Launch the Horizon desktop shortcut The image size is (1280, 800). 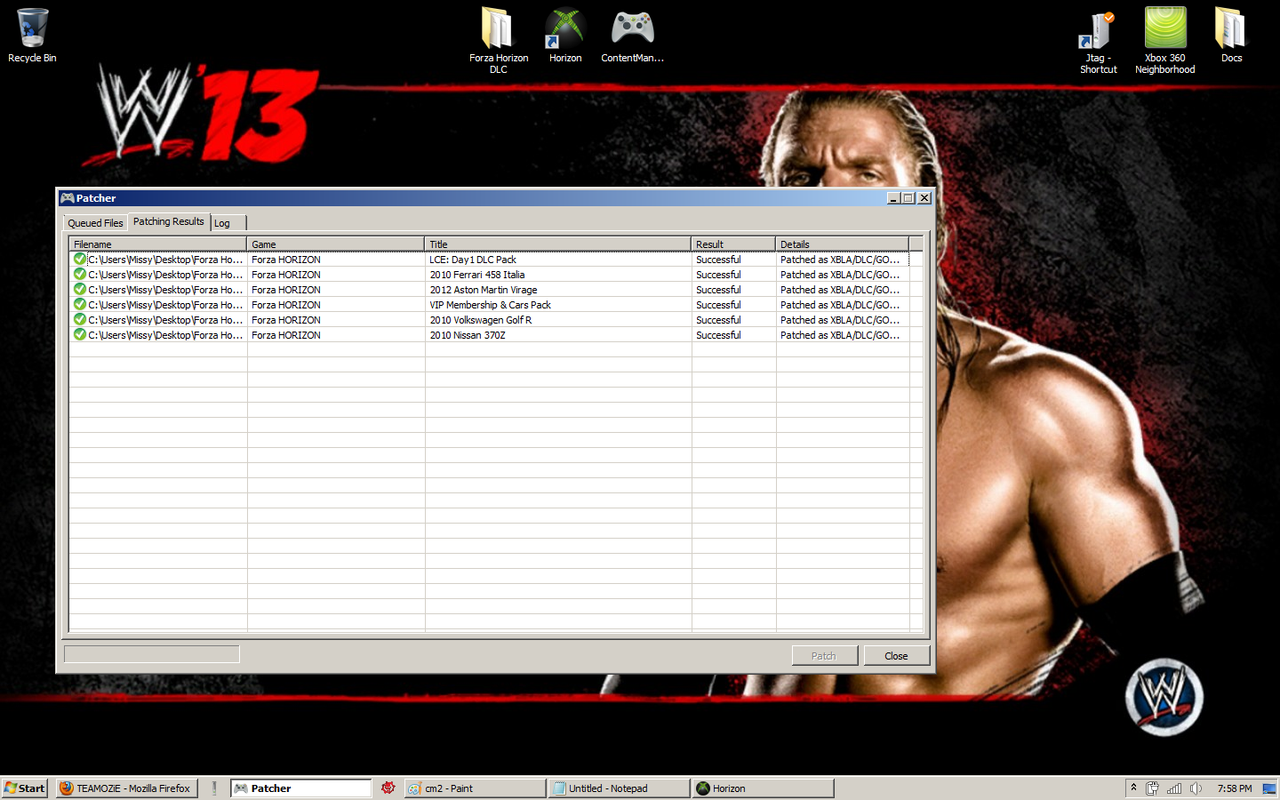pos(565,30)
